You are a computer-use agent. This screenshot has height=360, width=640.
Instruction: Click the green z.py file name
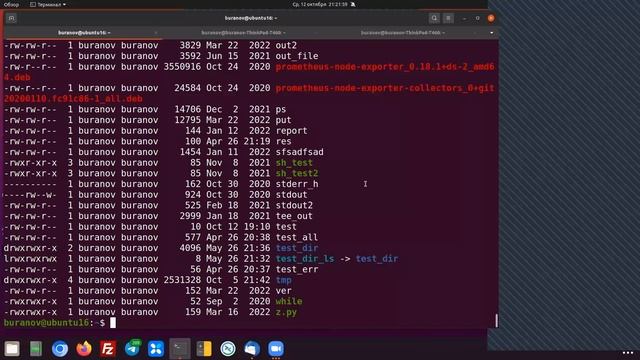tap(286, 312)
